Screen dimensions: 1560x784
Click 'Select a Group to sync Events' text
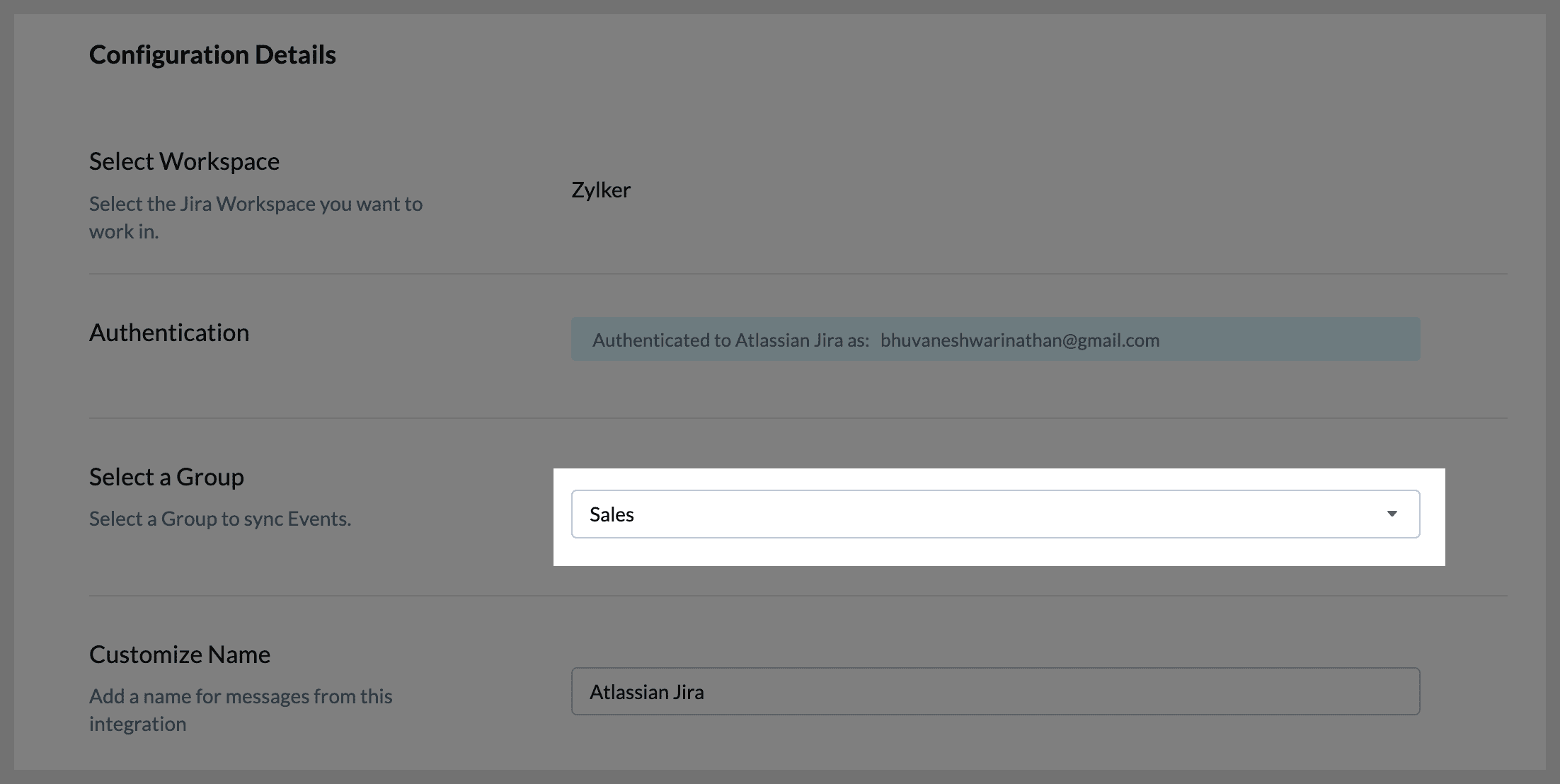click(220, 519)
